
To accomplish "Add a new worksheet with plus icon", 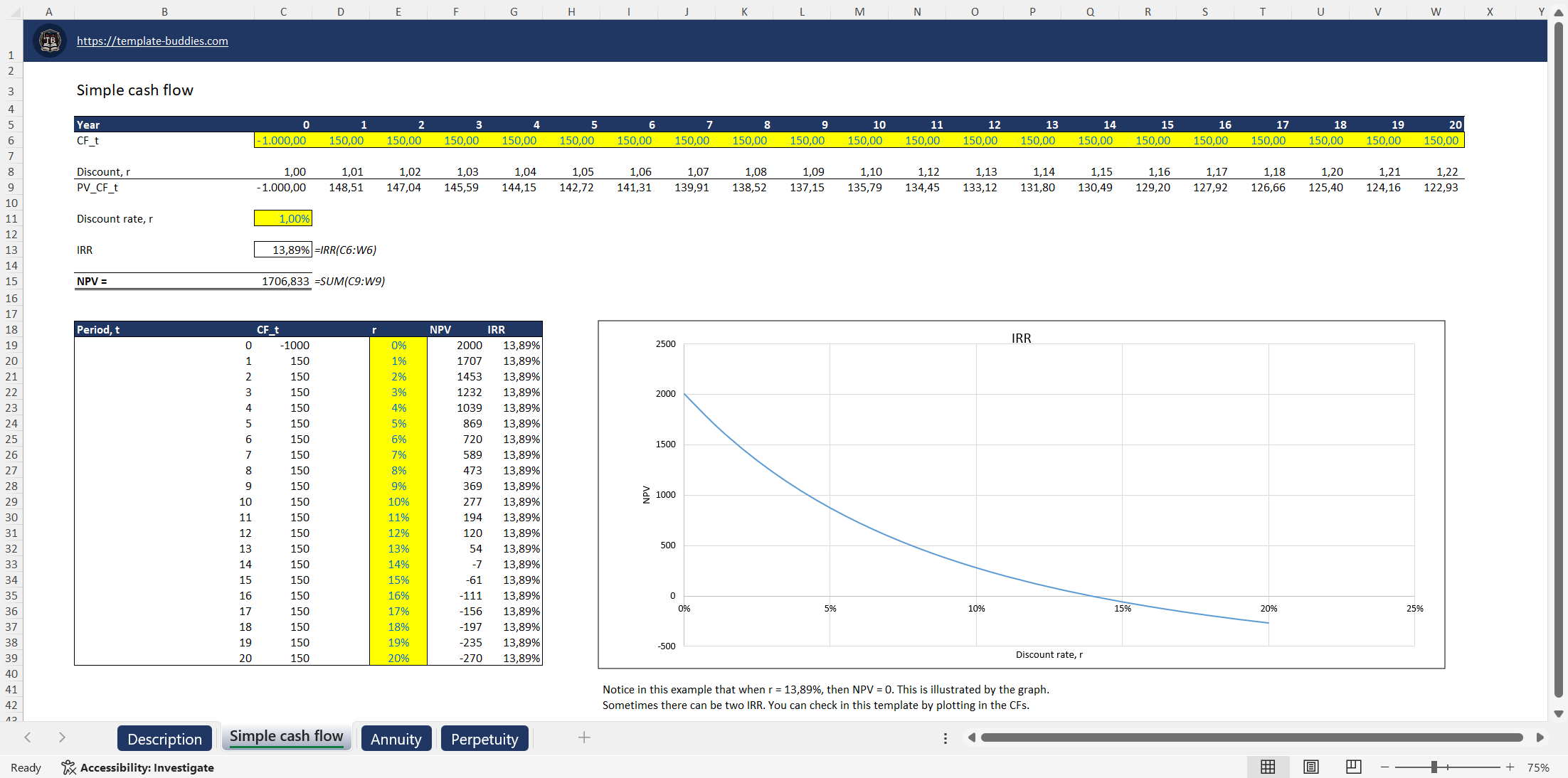I will pos(583,738).
